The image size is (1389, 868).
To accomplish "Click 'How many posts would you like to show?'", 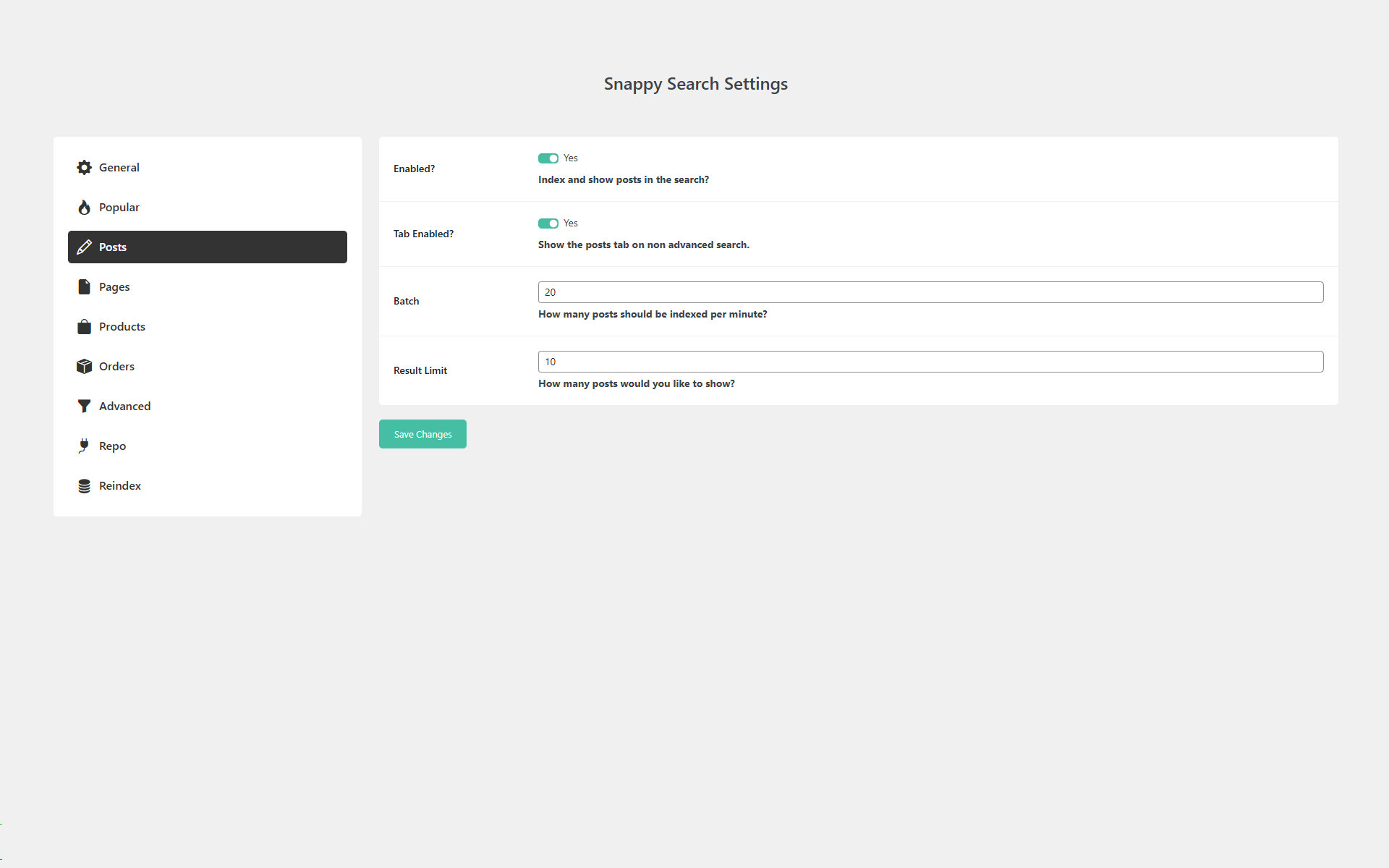I will (x=637, y=383).
